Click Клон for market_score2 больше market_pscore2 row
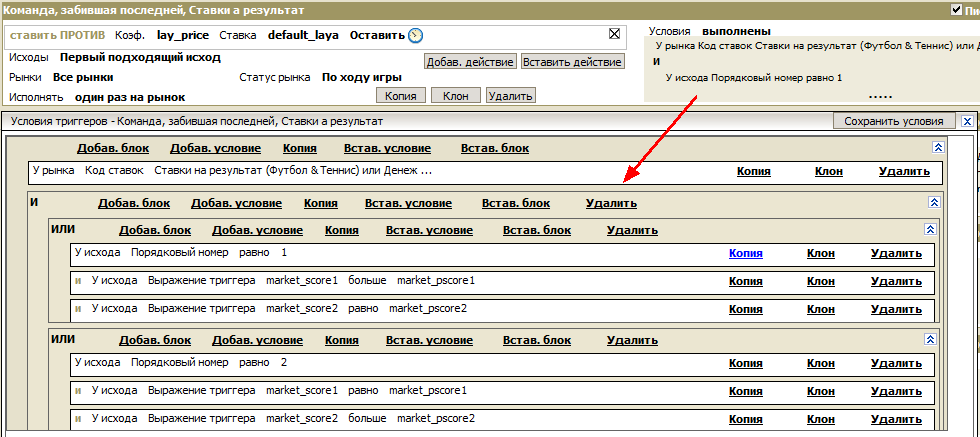Viewport: 980px width, 437px height. pyautogui.click(x=821, y=419)
